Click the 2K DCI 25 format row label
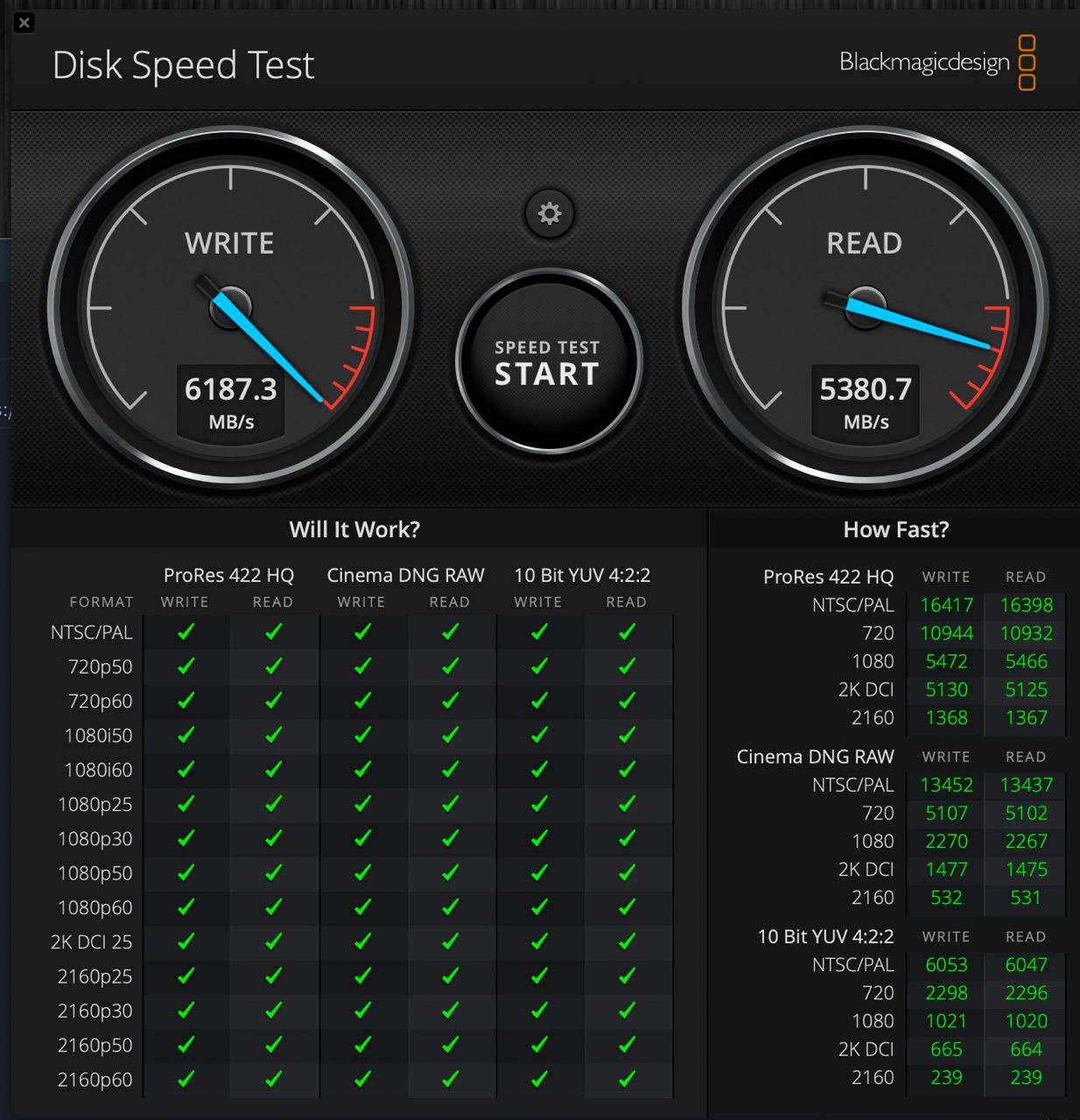 pyautogui.click(x=92, y=942)
